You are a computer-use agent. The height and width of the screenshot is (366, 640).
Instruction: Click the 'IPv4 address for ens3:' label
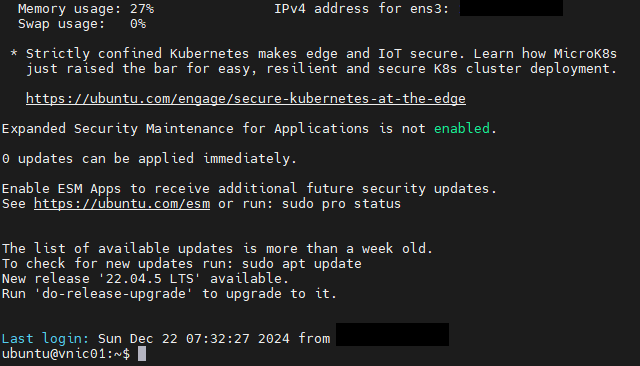(361, 9)
